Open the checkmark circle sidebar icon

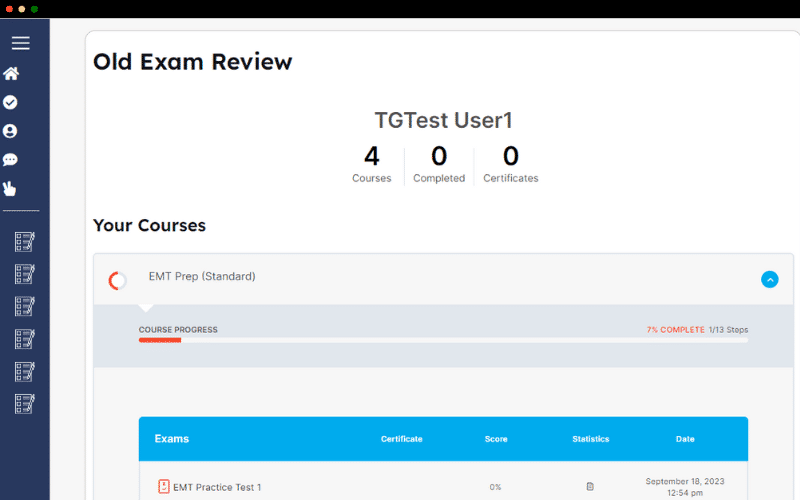click(x=10, y=103)
